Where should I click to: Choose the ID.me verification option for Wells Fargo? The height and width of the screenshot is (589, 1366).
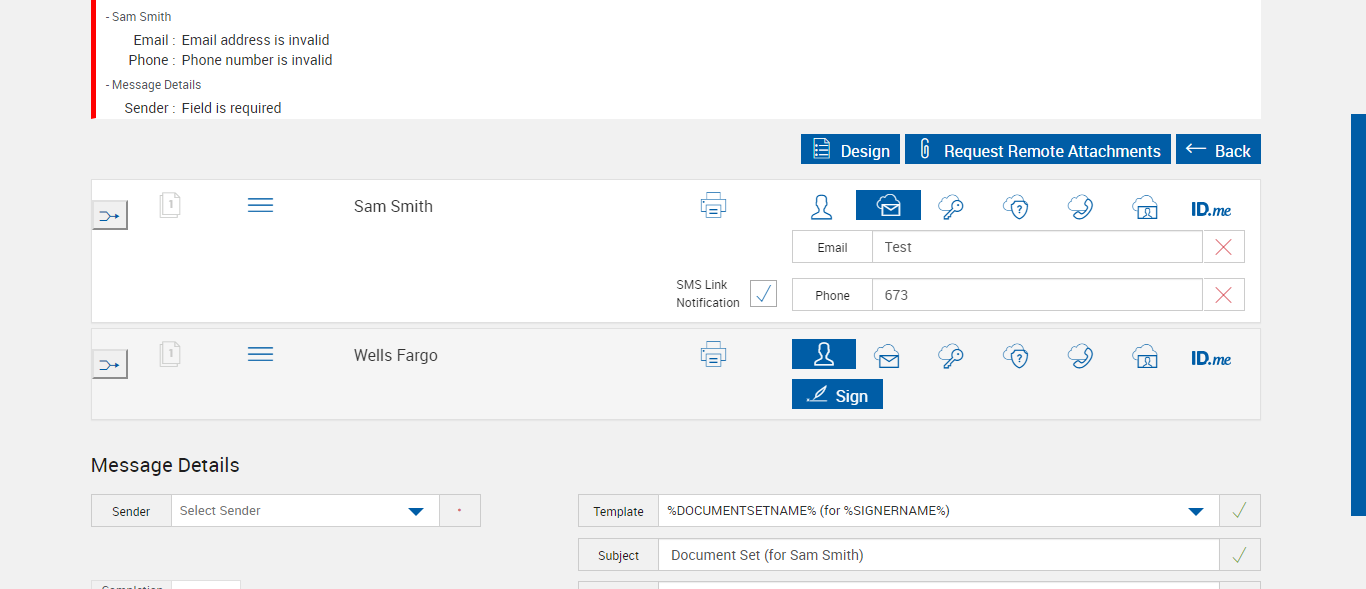(x=1211, y=358)
